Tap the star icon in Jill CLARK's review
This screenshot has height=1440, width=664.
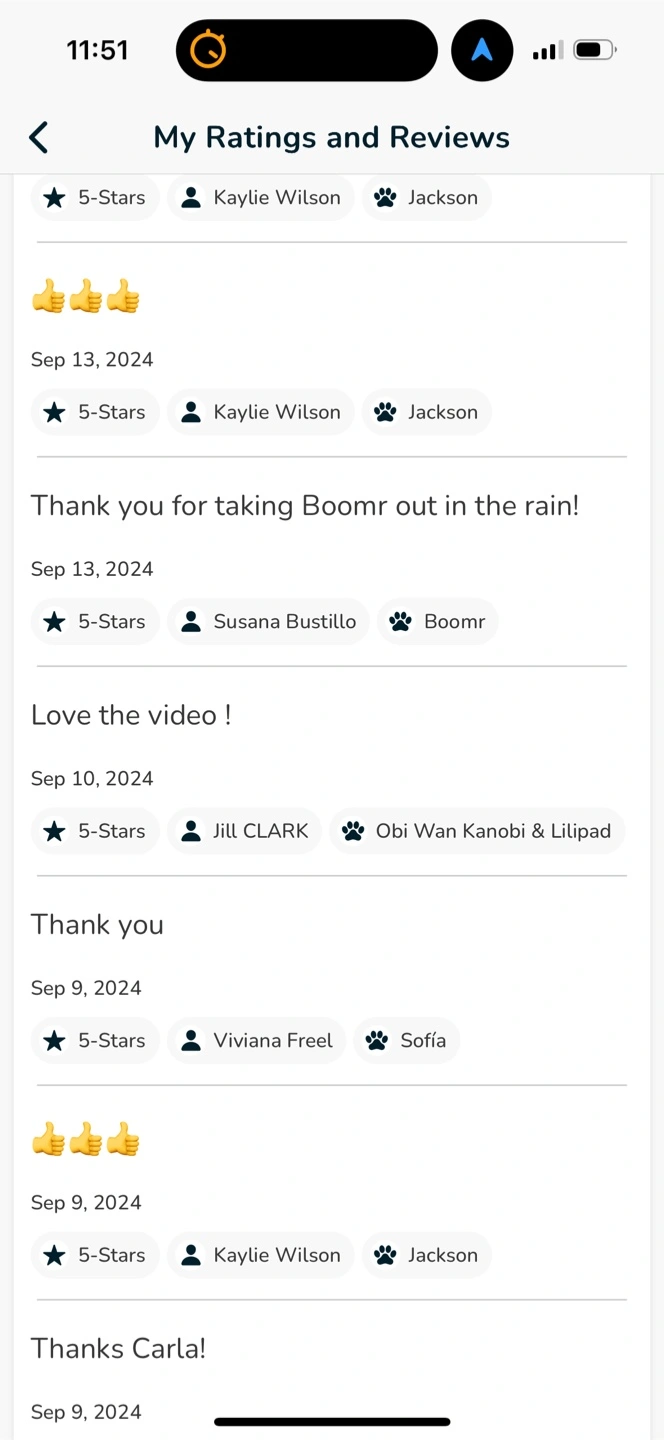pyautogui.click(x=55, y=831)
